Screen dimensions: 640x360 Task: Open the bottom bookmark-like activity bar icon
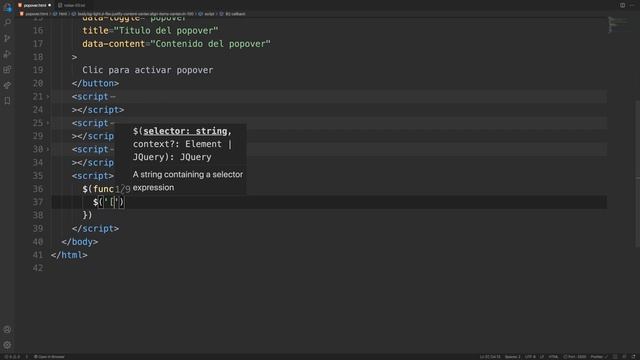point(7,101)
